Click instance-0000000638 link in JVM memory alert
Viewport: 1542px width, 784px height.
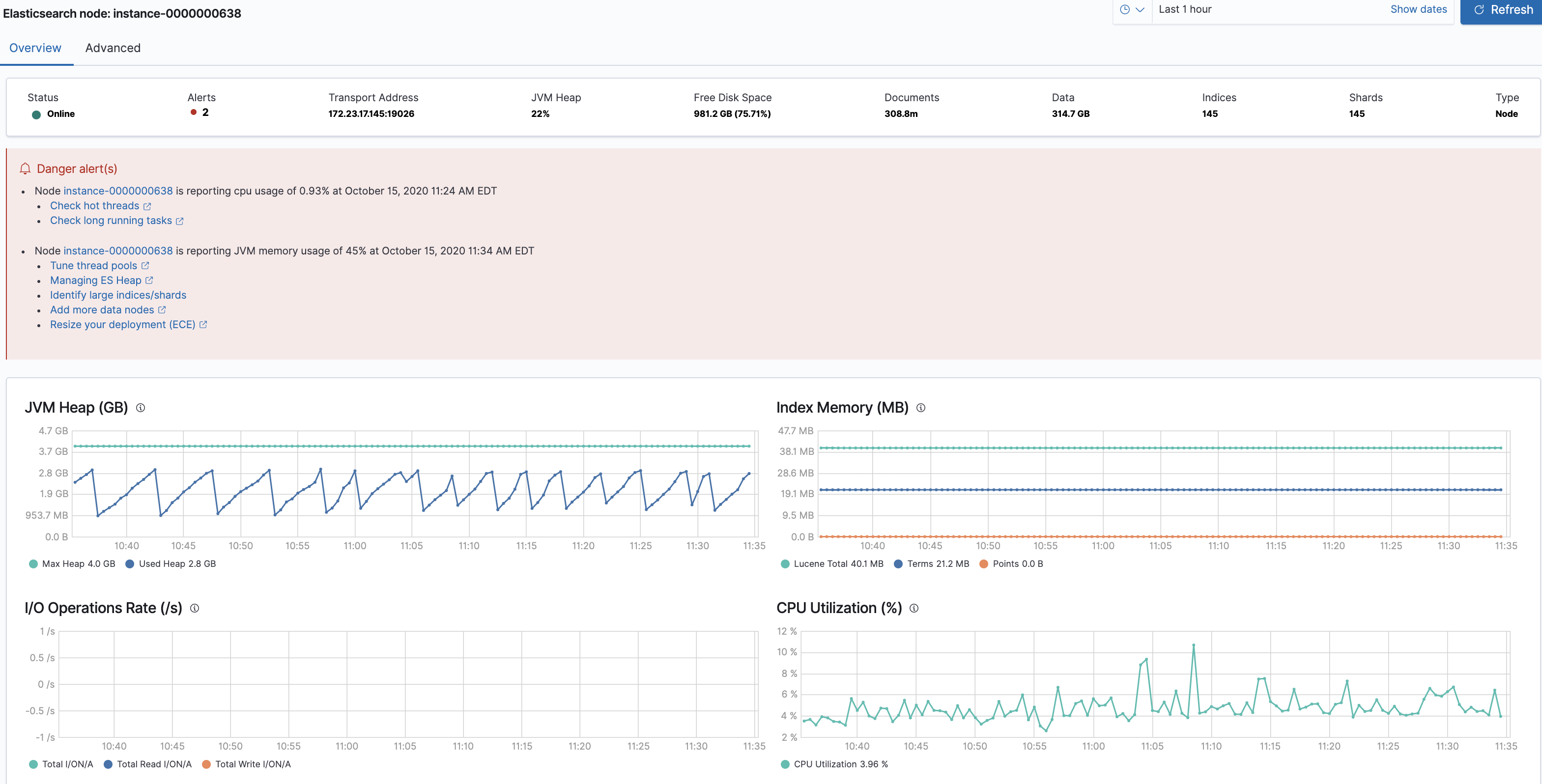(x=118, y=251)
